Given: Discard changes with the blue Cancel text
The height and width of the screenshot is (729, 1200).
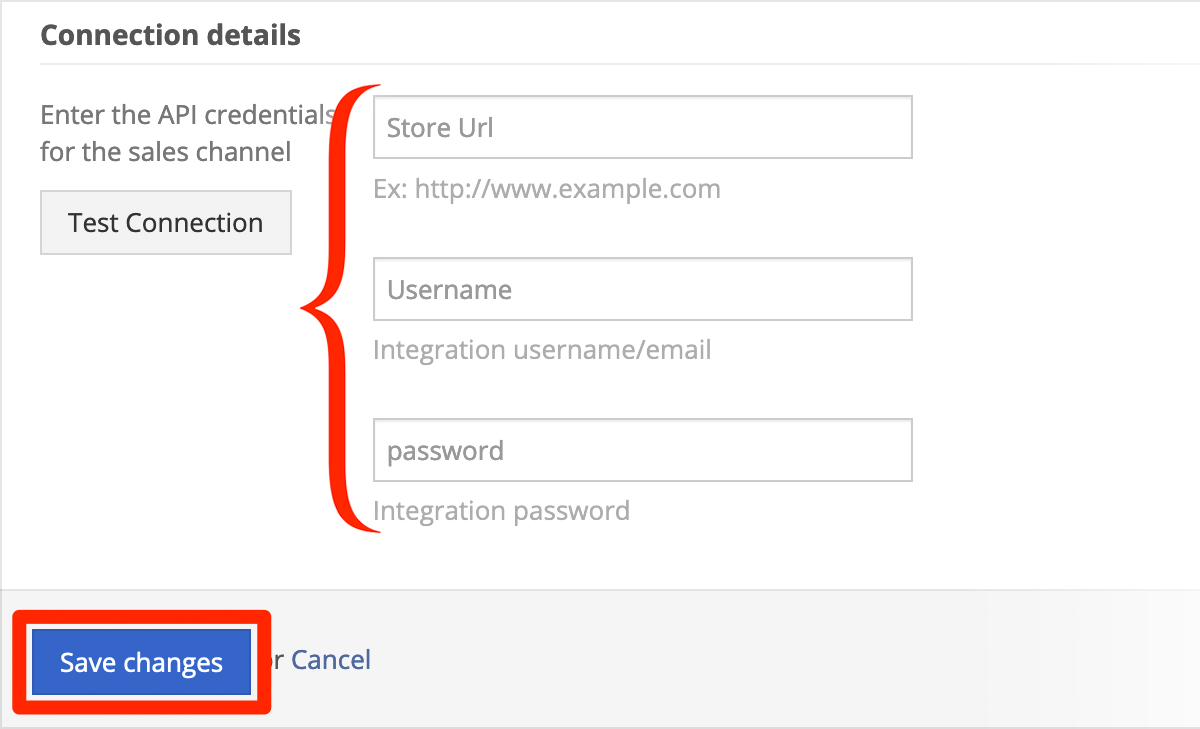Looking at the screenshot, I should (331, 660).
